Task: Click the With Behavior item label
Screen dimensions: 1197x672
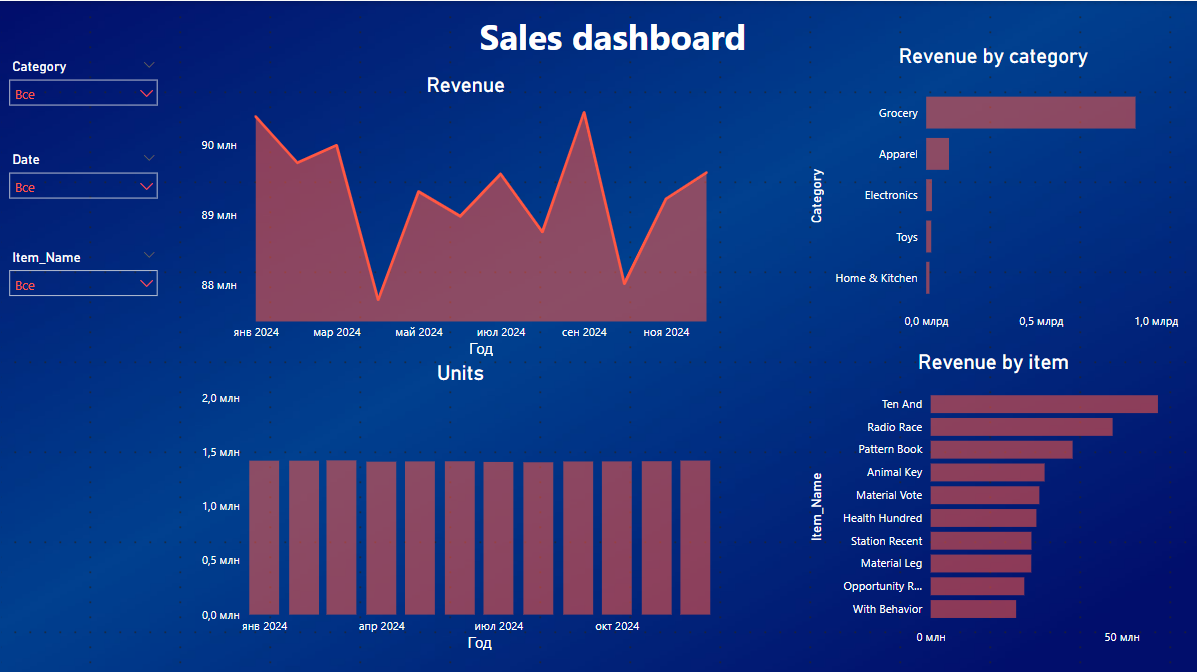Action: click(x=887, y=609)
